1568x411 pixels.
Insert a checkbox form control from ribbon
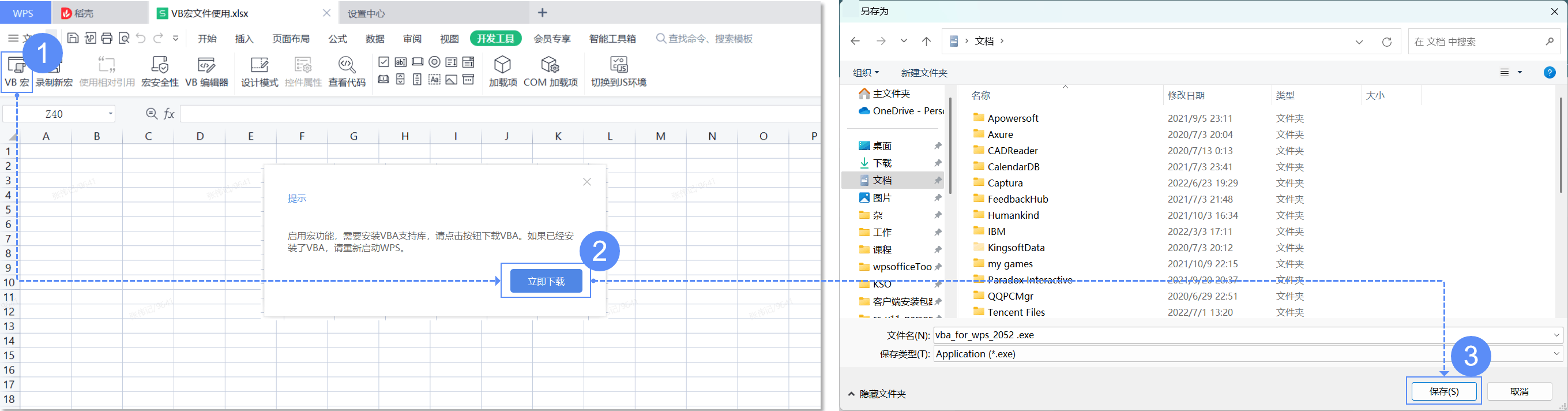point(383,62)
